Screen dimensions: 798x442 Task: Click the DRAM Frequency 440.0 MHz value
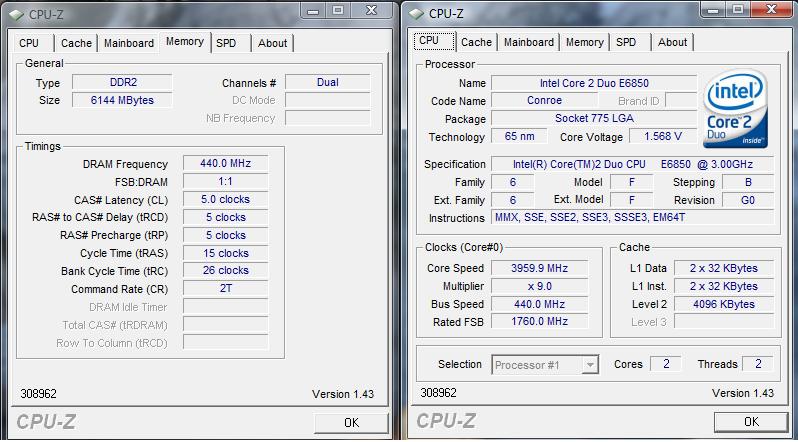coord(225,163)
